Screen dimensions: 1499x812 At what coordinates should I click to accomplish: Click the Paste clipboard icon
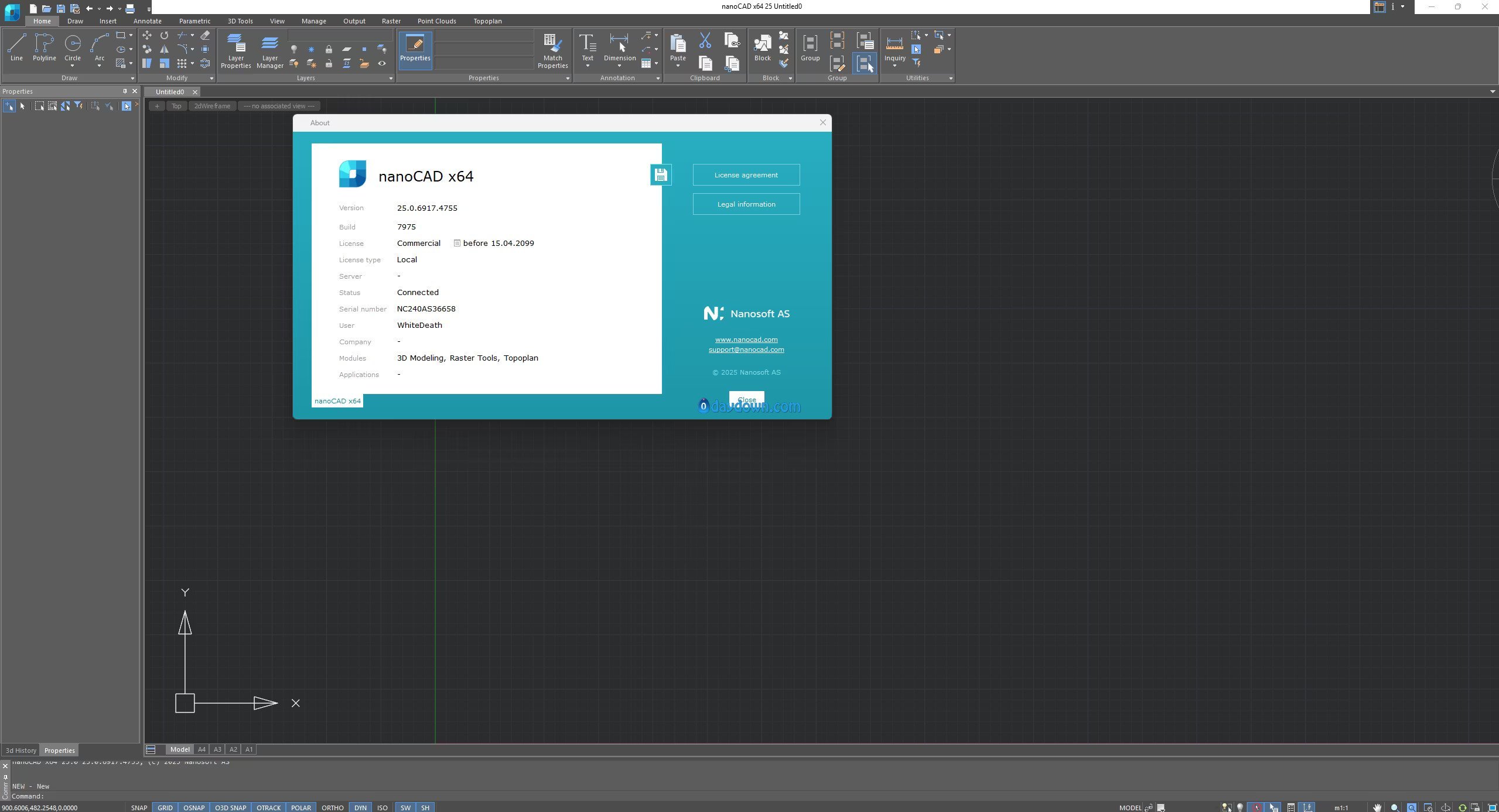point(678,43)
